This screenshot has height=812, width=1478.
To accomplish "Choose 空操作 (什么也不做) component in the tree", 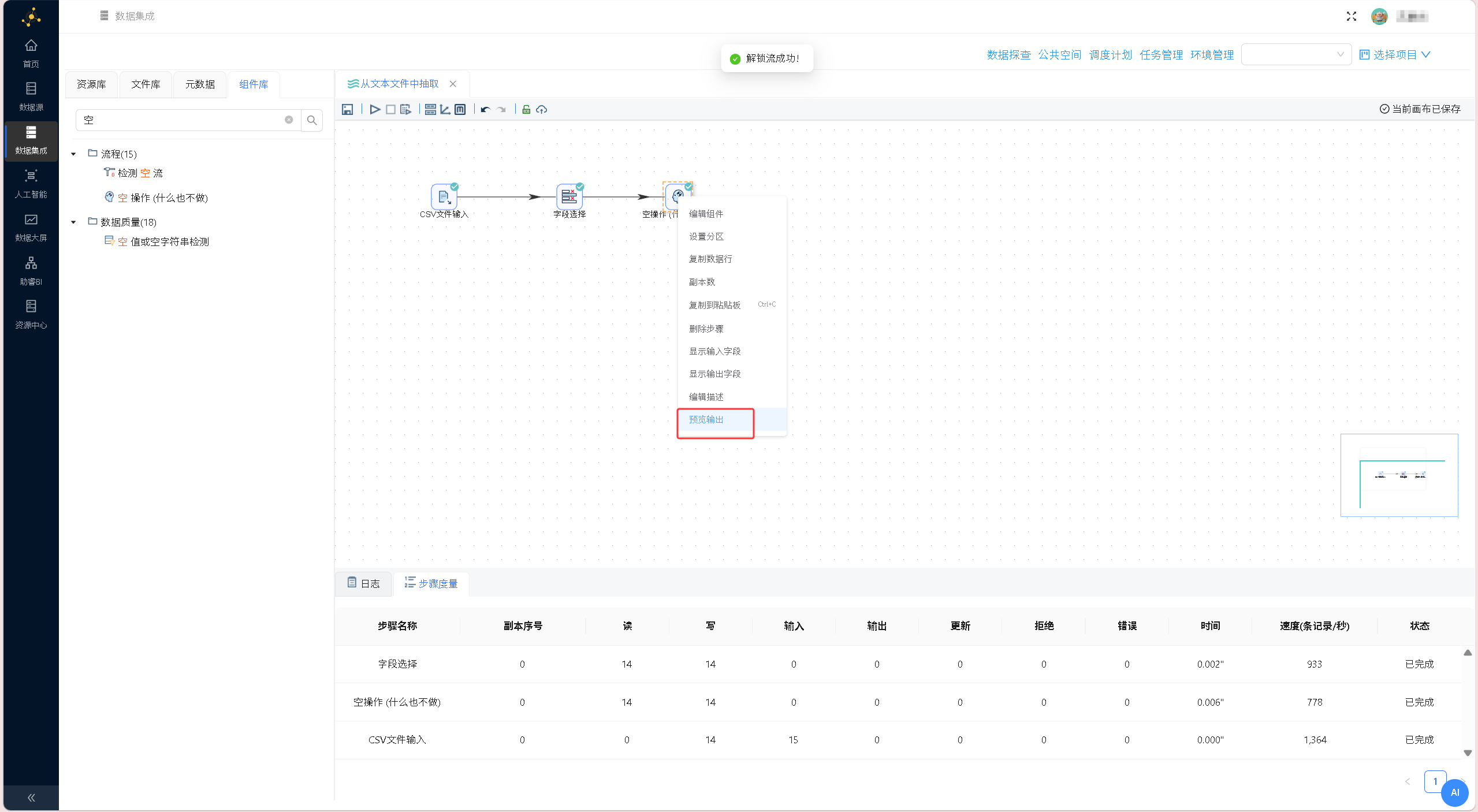I will point(156,198).
